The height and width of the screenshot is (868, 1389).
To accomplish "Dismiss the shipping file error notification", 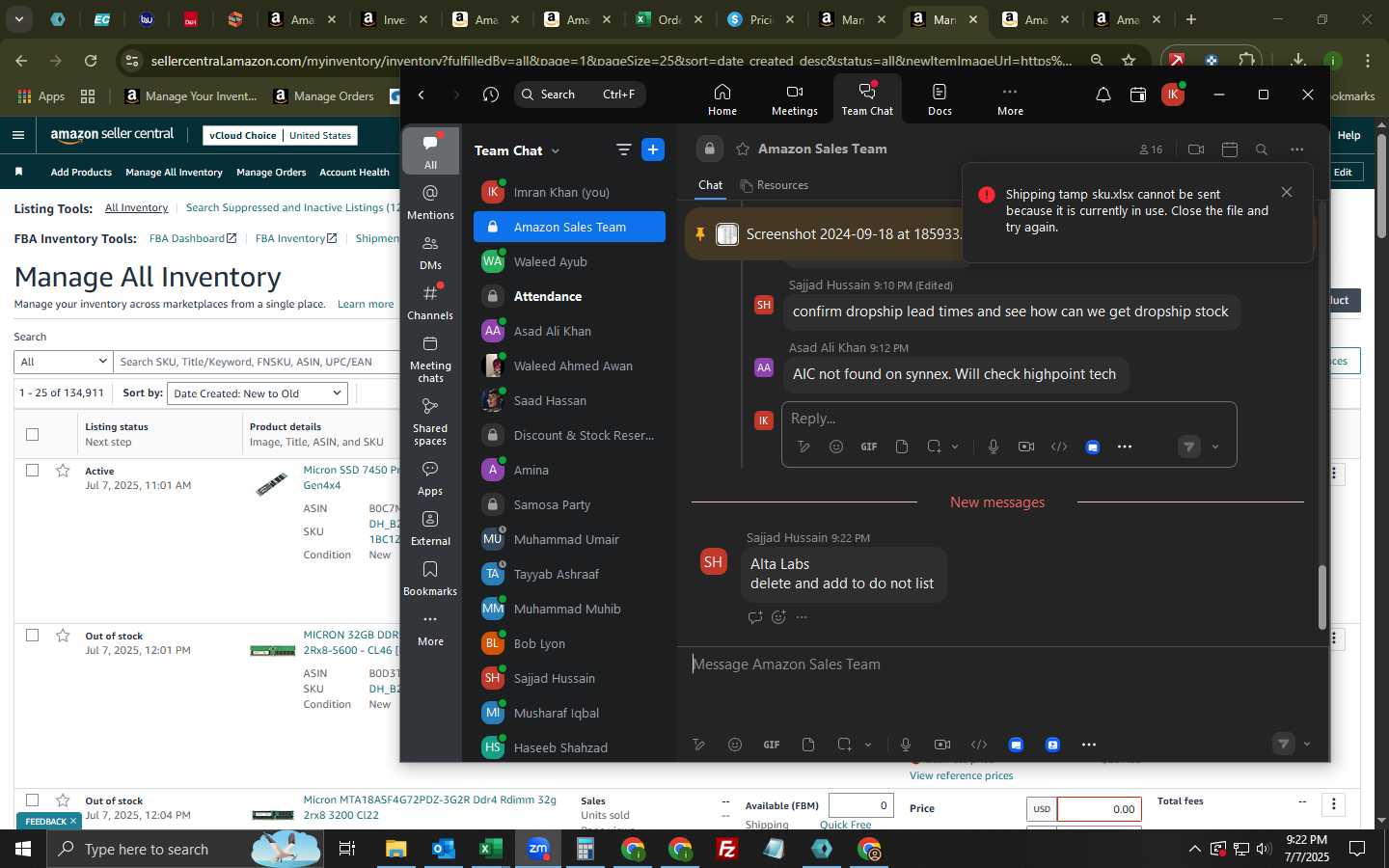I will 1287,192.
